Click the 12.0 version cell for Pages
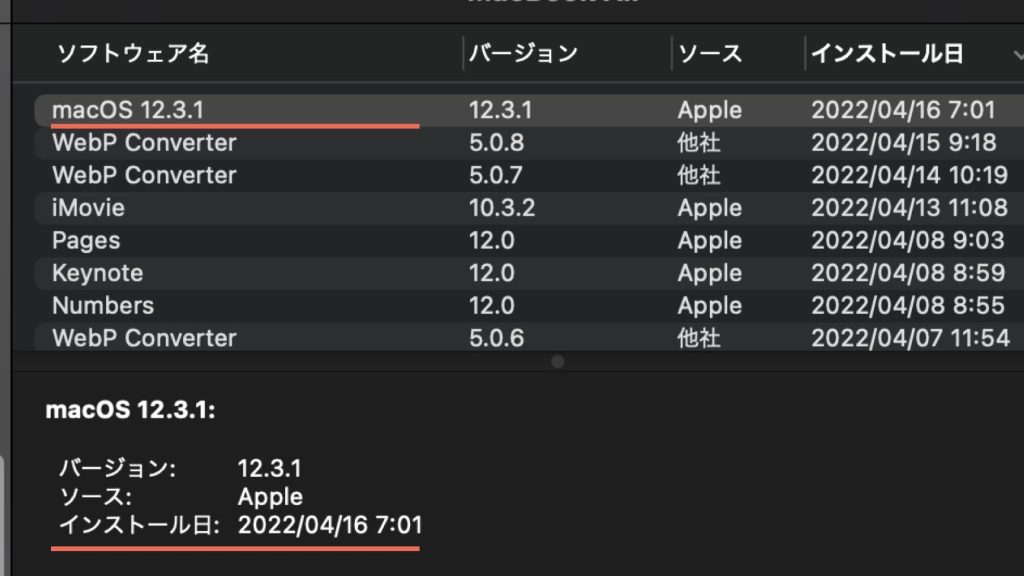1024x576 pixels. click(x=492, y=240)
